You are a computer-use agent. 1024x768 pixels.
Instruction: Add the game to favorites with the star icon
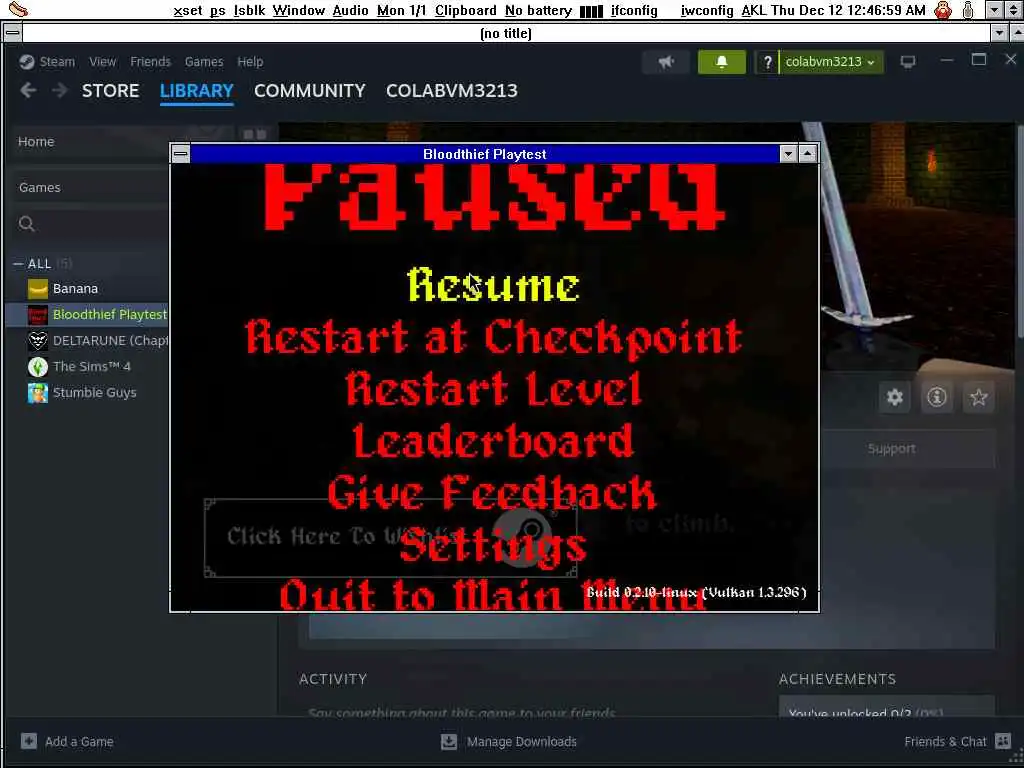pyautogui.click(x=978, y=397)
